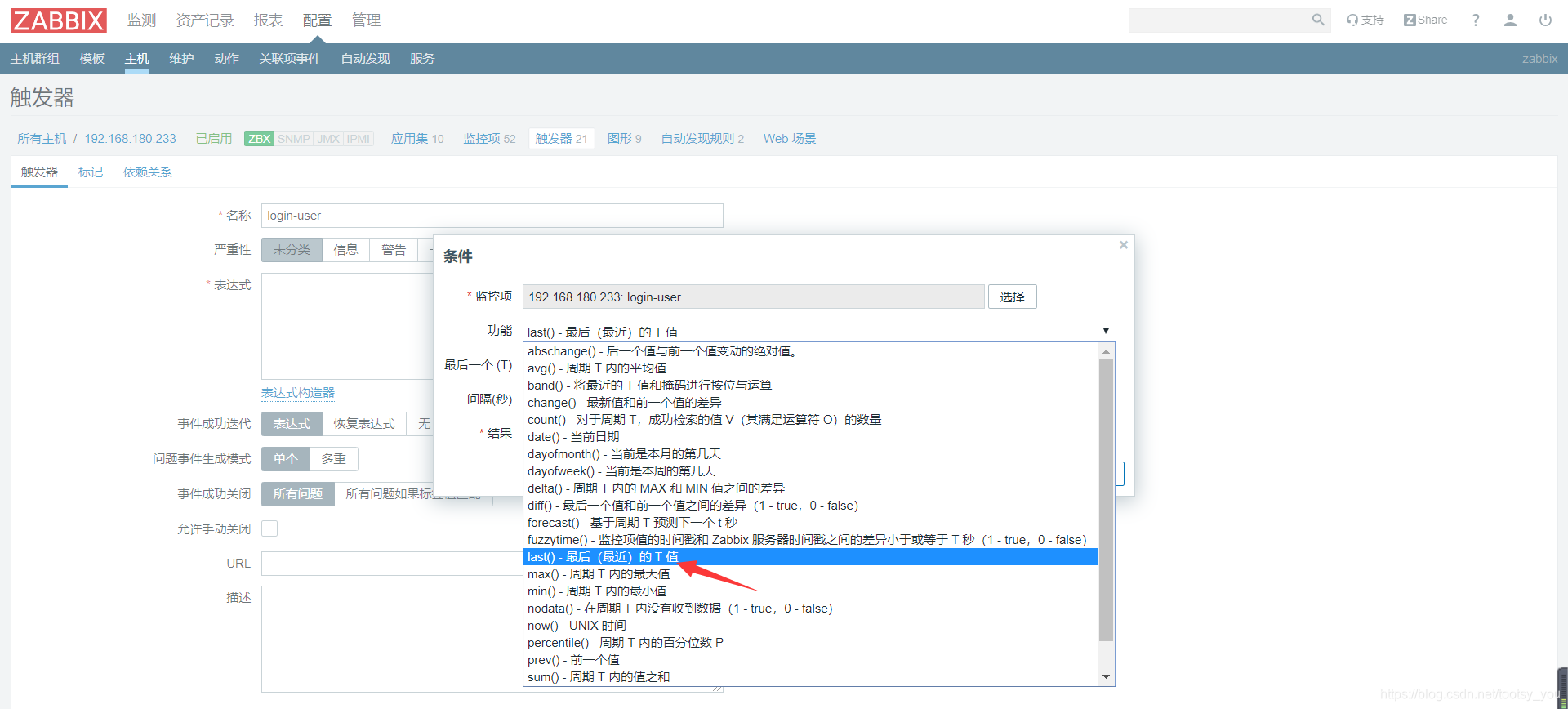Click the 名称 field containing login-user
Viewport: 1568px width, 709px height.
pos(492,216)
